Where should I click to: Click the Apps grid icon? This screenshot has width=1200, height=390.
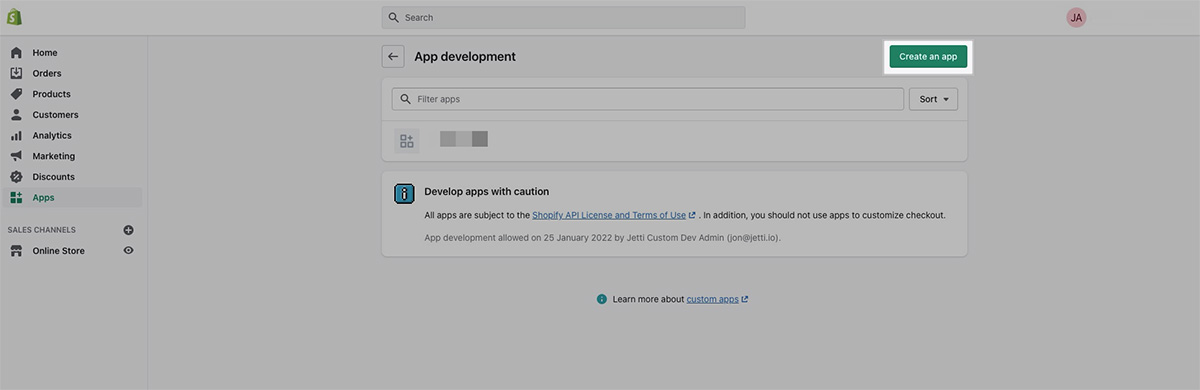(x=16, y=198)
